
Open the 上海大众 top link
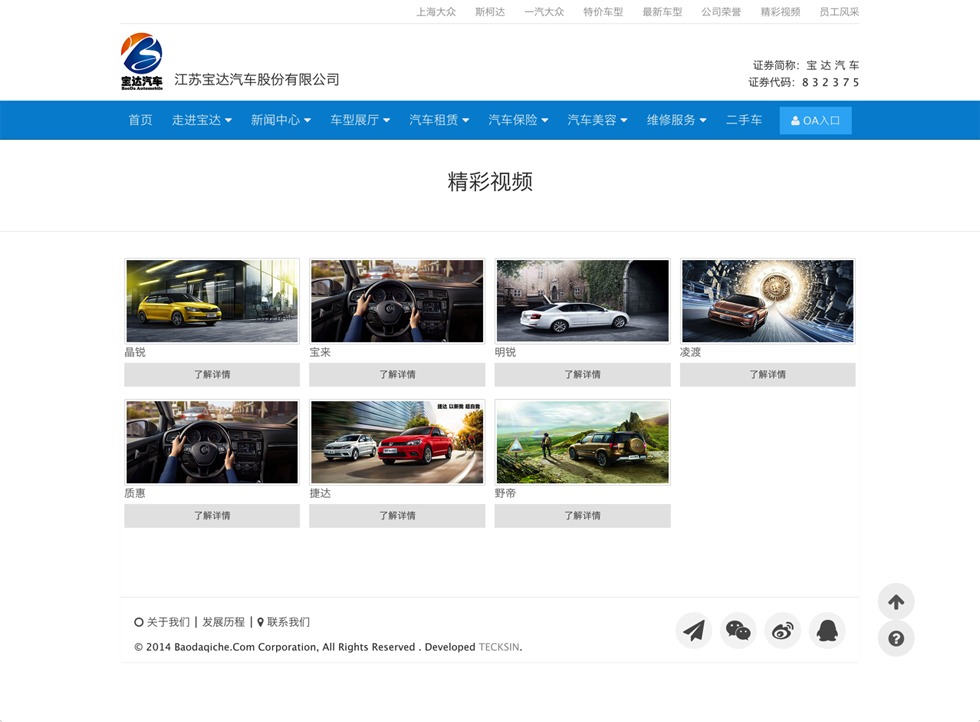click(436, 12)
